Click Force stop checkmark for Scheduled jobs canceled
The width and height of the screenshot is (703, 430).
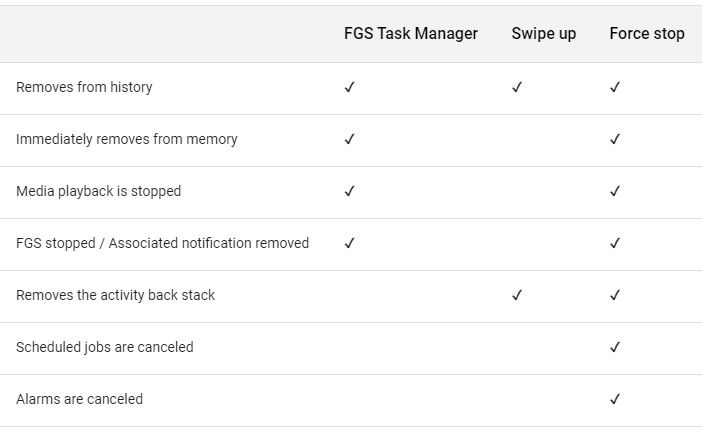click(615, 347)
